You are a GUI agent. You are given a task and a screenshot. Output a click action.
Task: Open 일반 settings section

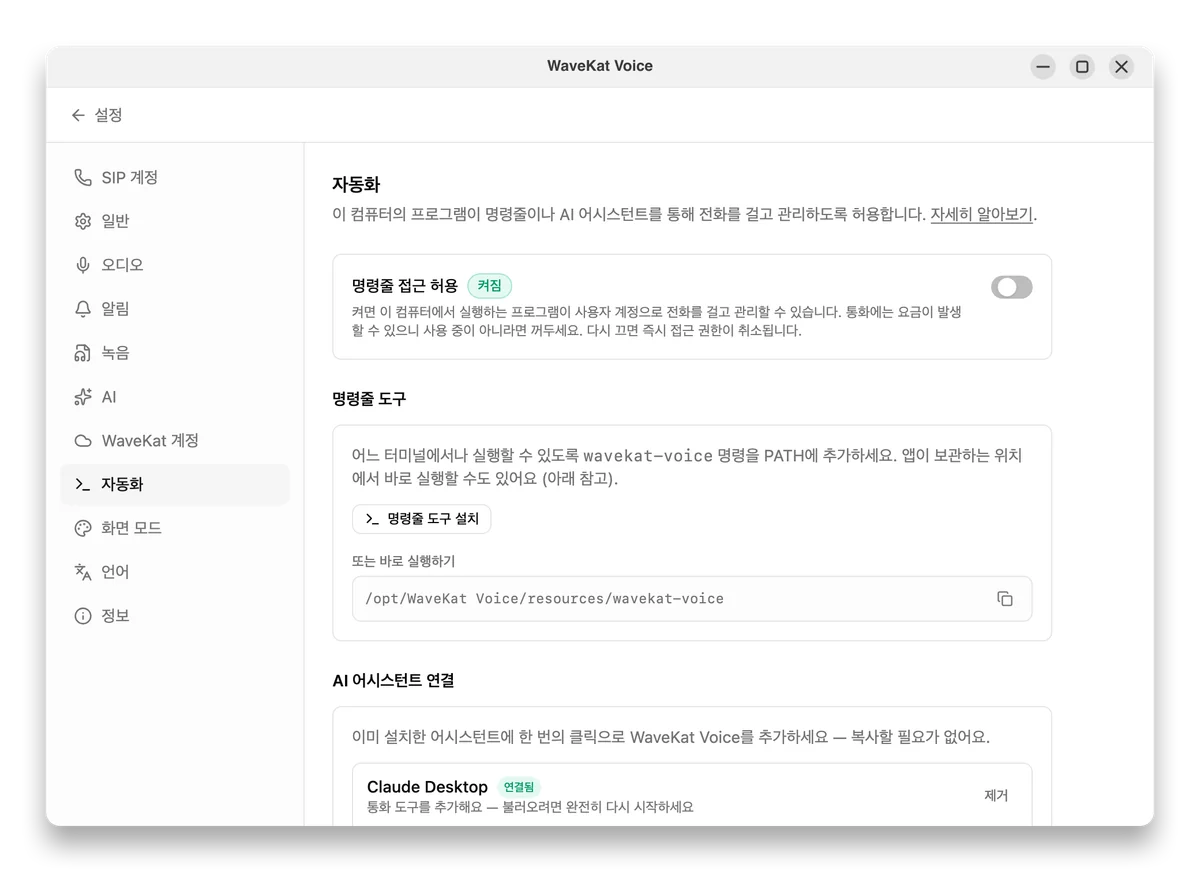click(x=175, y=221)
